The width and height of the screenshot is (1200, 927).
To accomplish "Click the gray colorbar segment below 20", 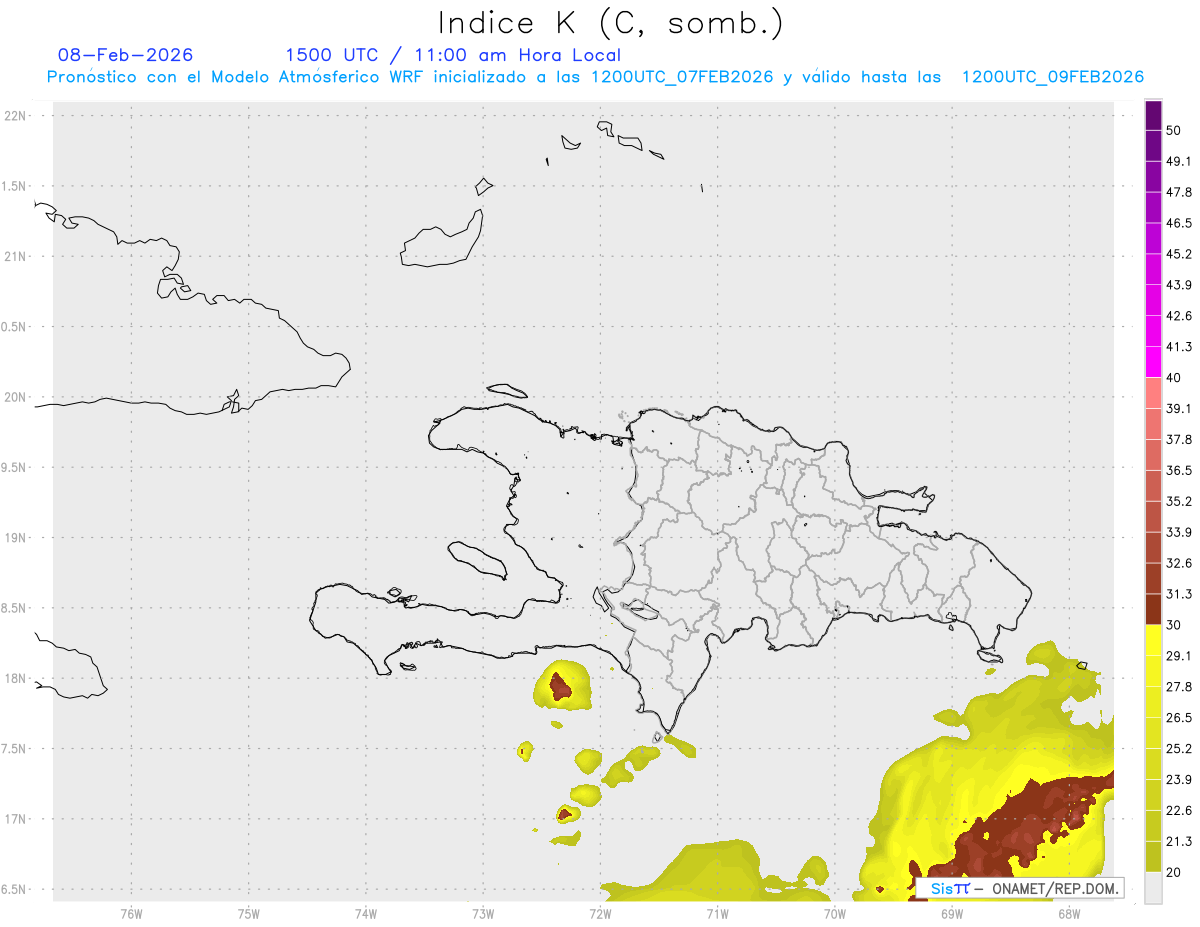I will [x=1153, y=887].
